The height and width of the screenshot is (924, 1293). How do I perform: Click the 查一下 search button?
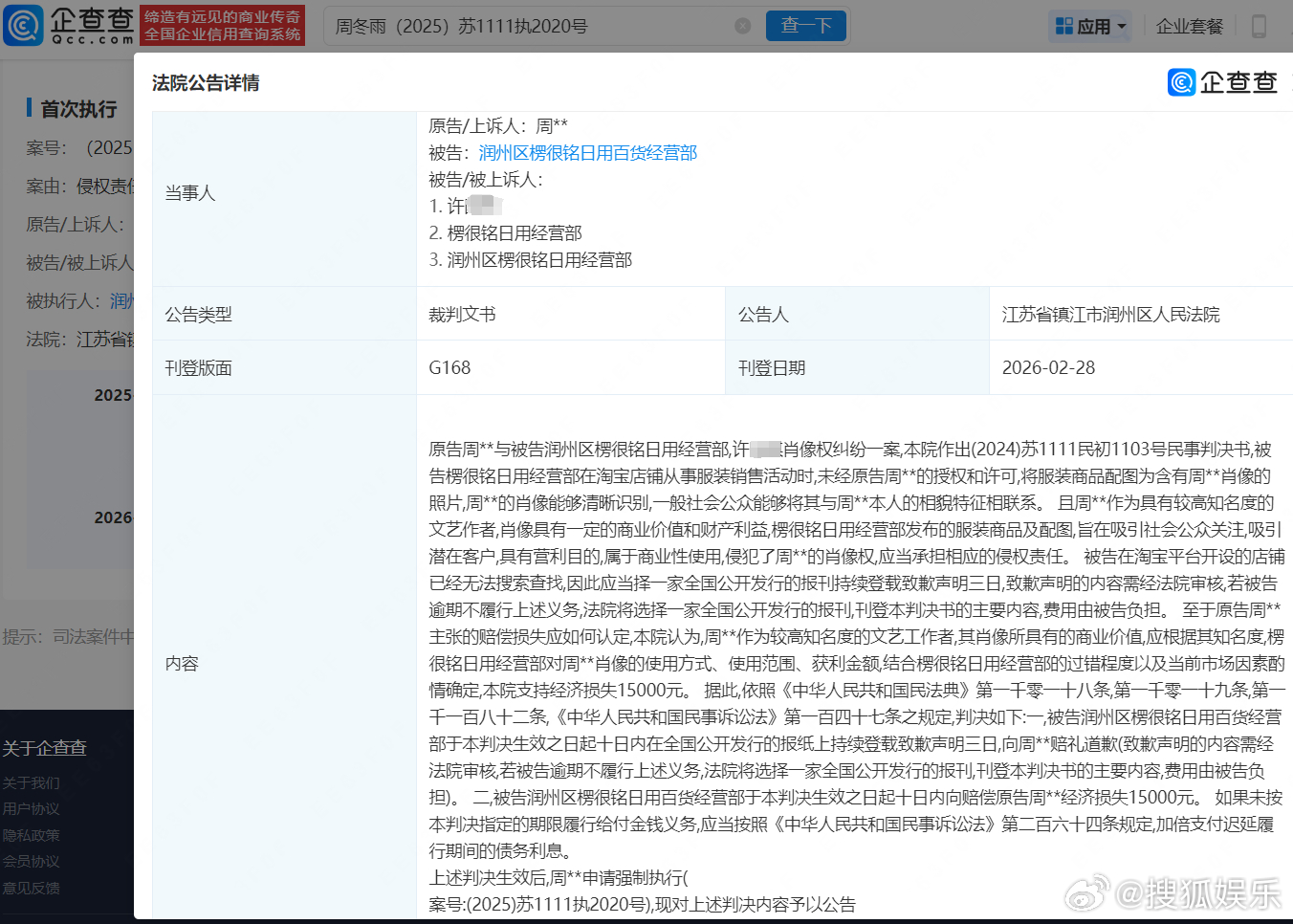[806, 26]
